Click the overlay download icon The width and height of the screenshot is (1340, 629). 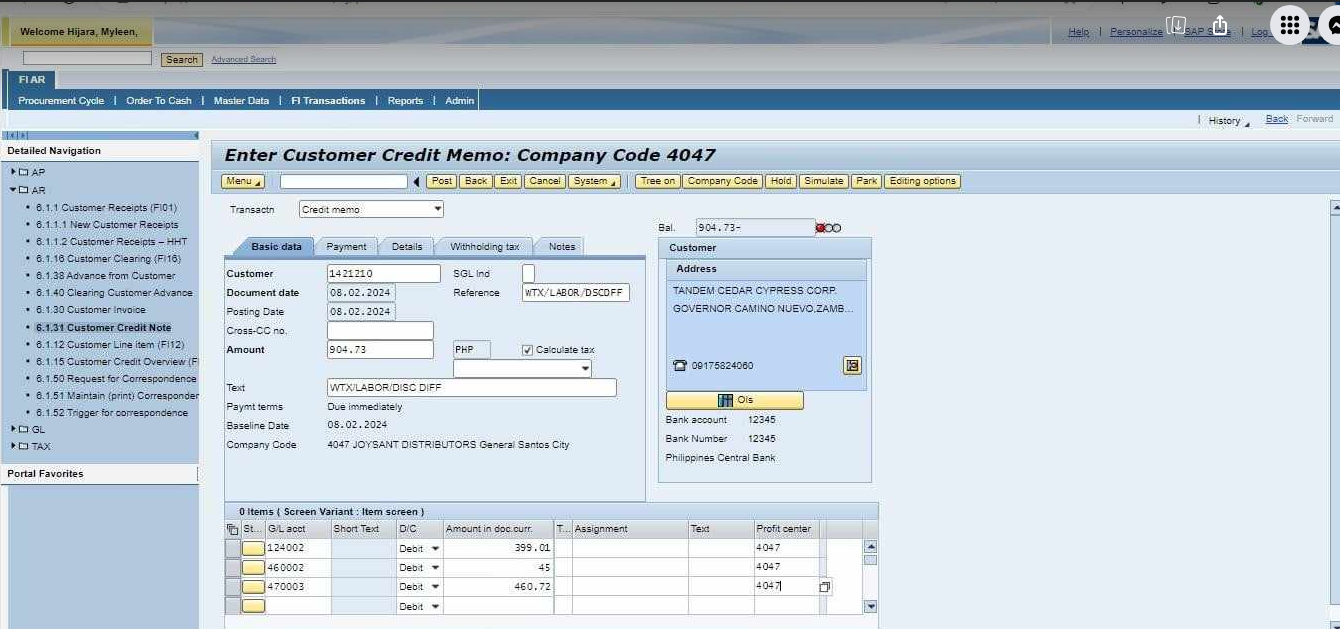1177,25
